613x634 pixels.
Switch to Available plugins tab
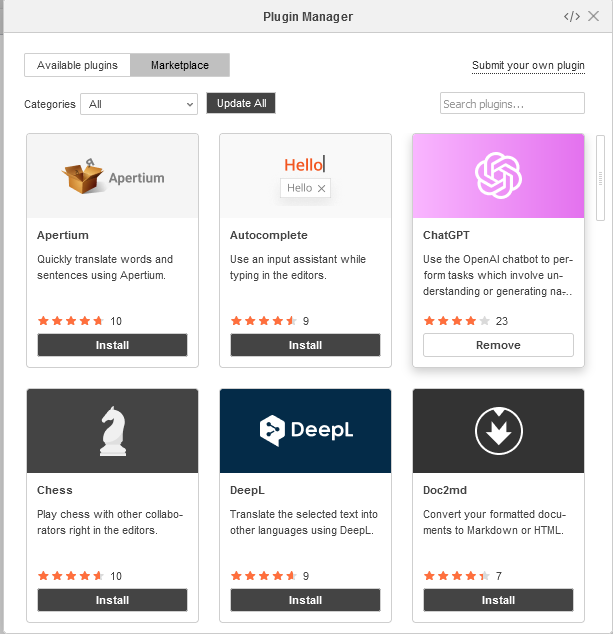[x=77, y=65]
